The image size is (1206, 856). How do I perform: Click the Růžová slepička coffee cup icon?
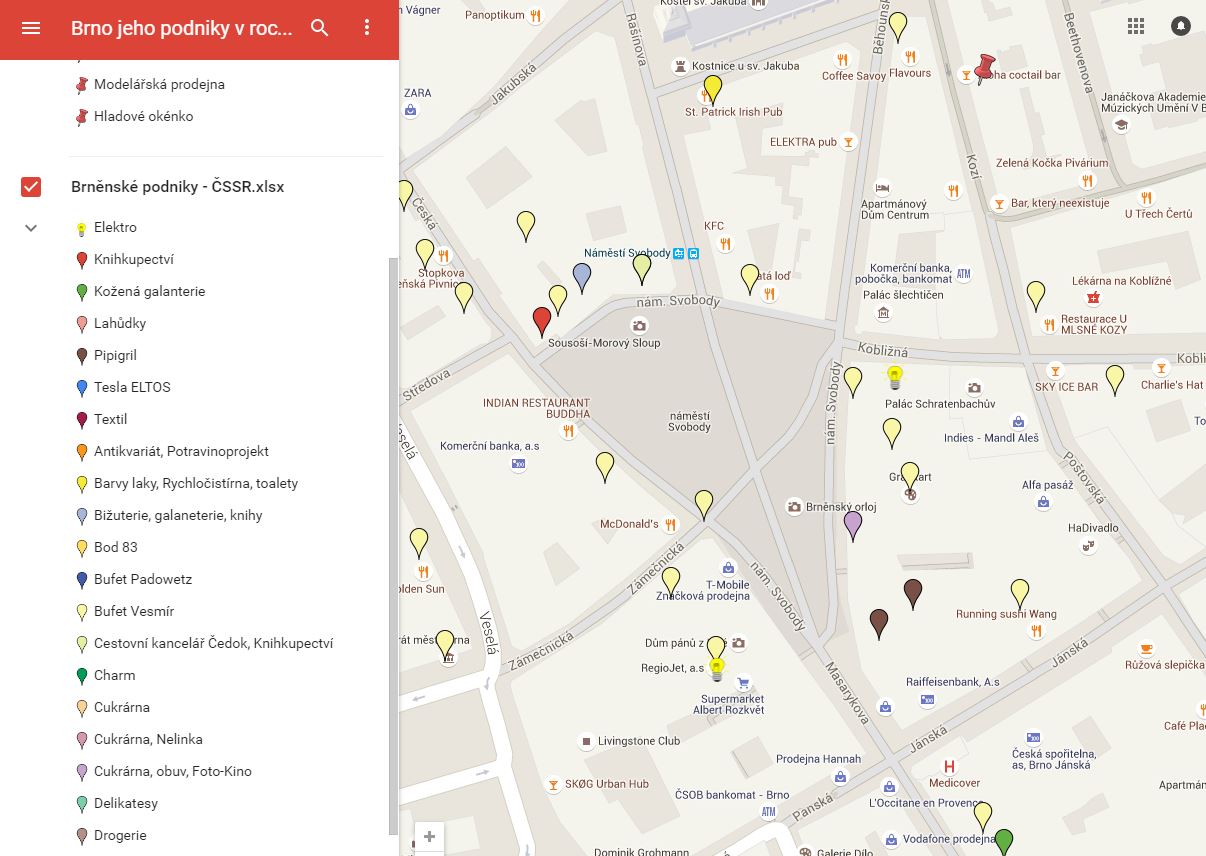[x=1146, y=648]
